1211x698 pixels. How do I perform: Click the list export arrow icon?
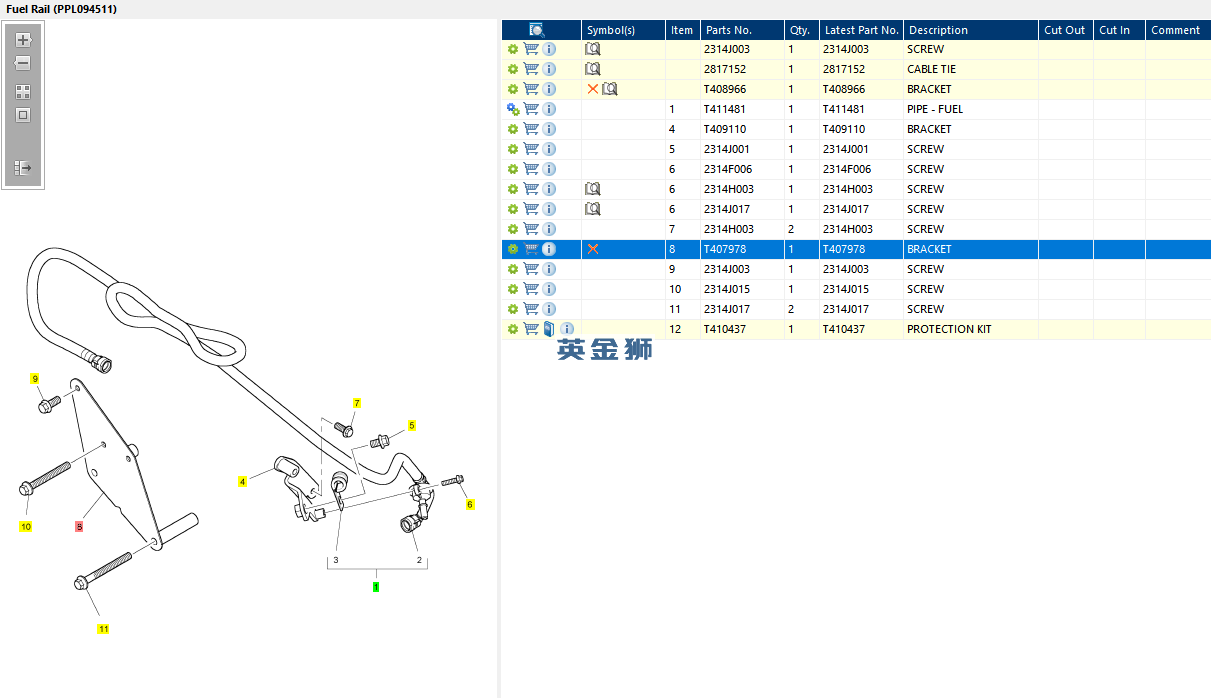[23, 168]
